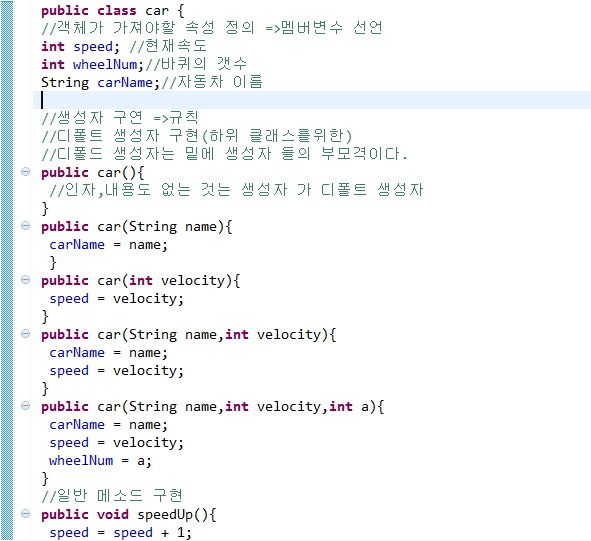
Task: Collapse the public car() default constructor
Action: pos(25,172)
